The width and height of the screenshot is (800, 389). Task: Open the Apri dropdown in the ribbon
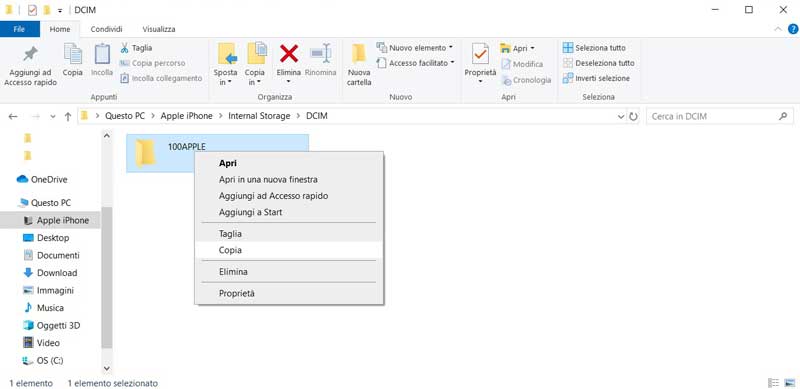pos(517,48)
